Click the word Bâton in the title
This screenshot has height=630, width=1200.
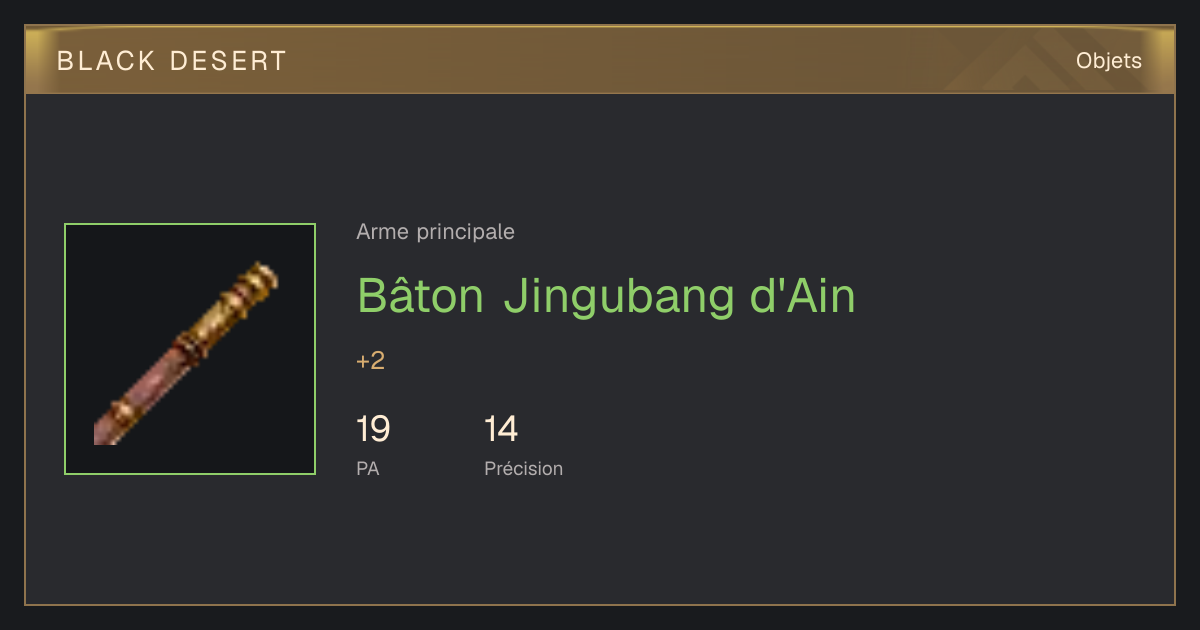421,295
